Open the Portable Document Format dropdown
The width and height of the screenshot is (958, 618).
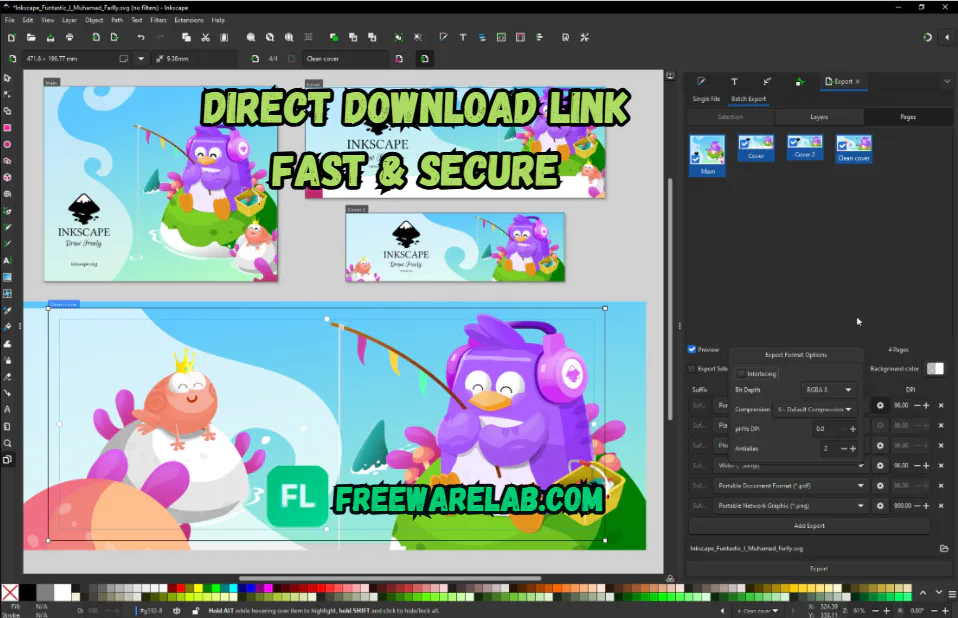pyautogui.click(x=792, y=485)
